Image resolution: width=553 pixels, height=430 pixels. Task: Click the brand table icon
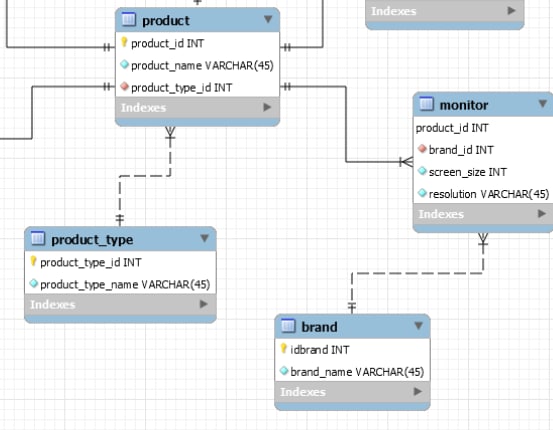[288, 326]
